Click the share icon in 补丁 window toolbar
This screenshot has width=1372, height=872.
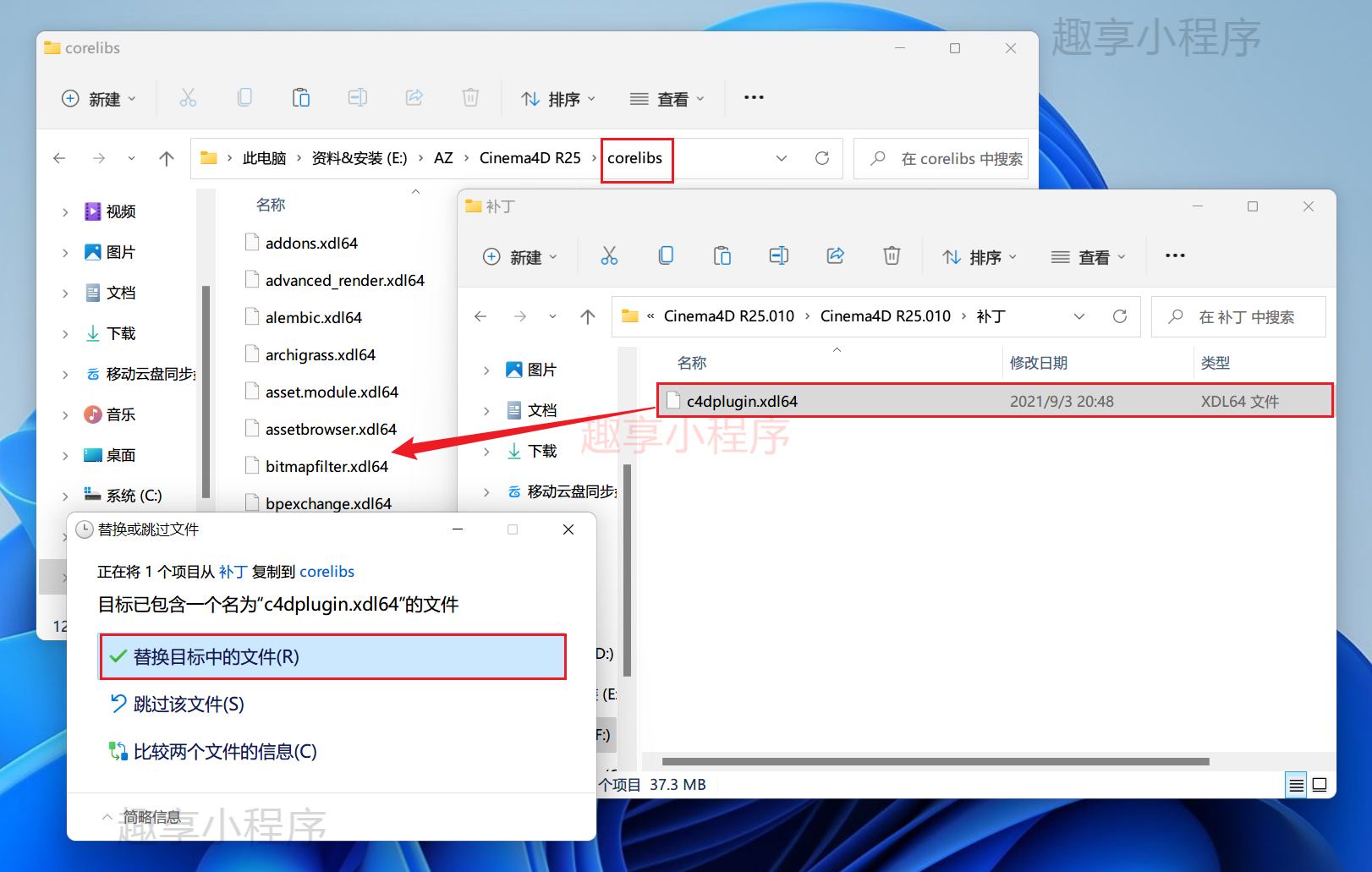(x=836, y=255)
